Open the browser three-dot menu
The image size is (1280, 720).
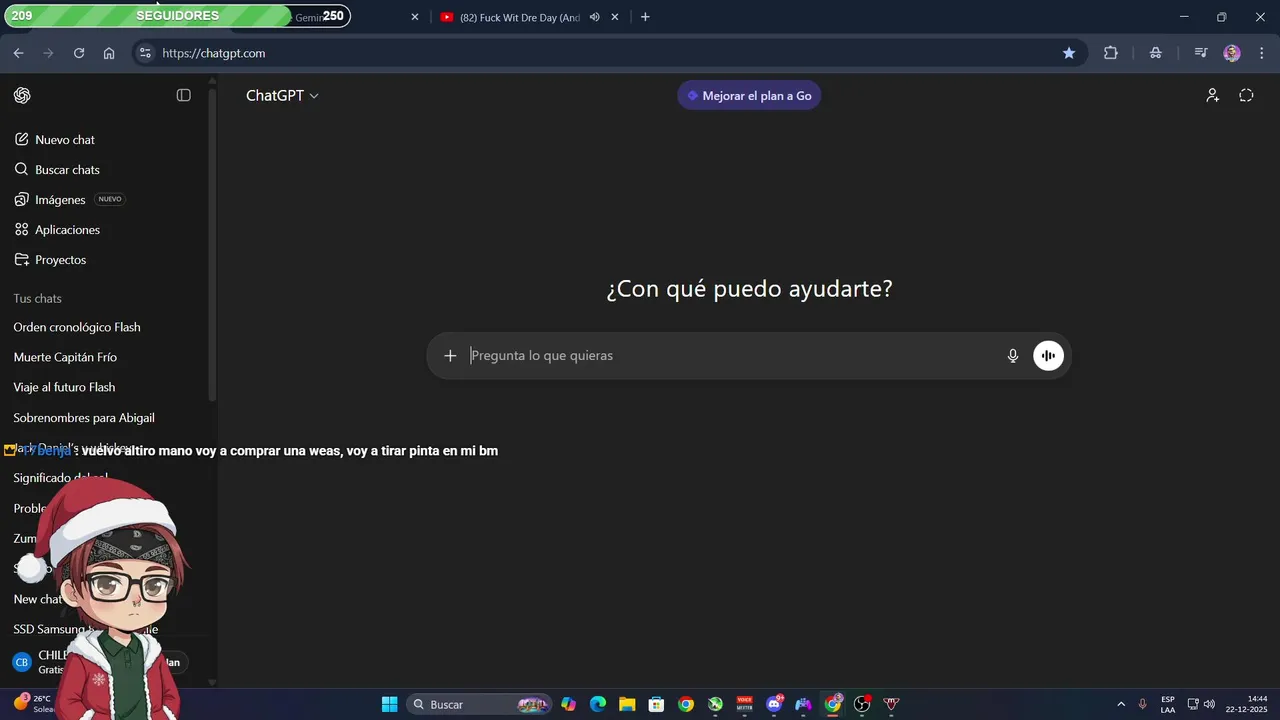pos(1260,53)
